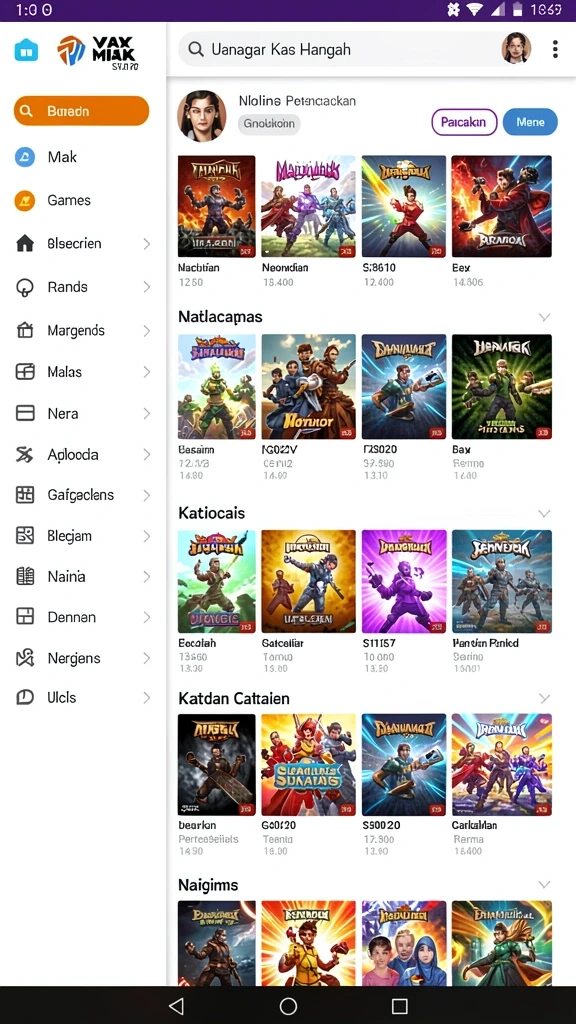Image resolution: width=576 pixels, height=1024 pixels.
Task: Open the Basaimn game cover
Action: tap(216, 387)
